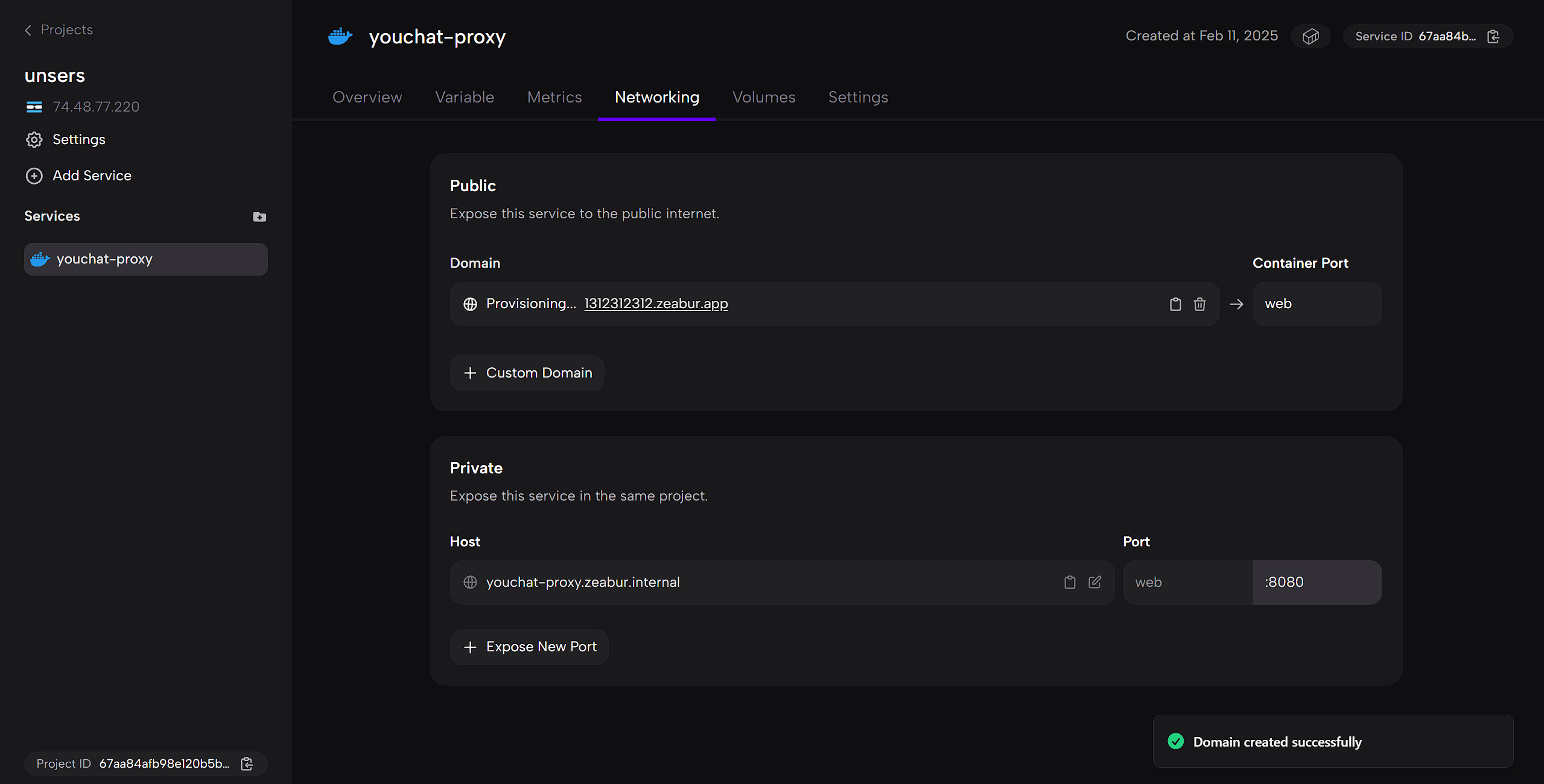Go back to Projects
Screen dimensions: 1544x784
point(59,30)
